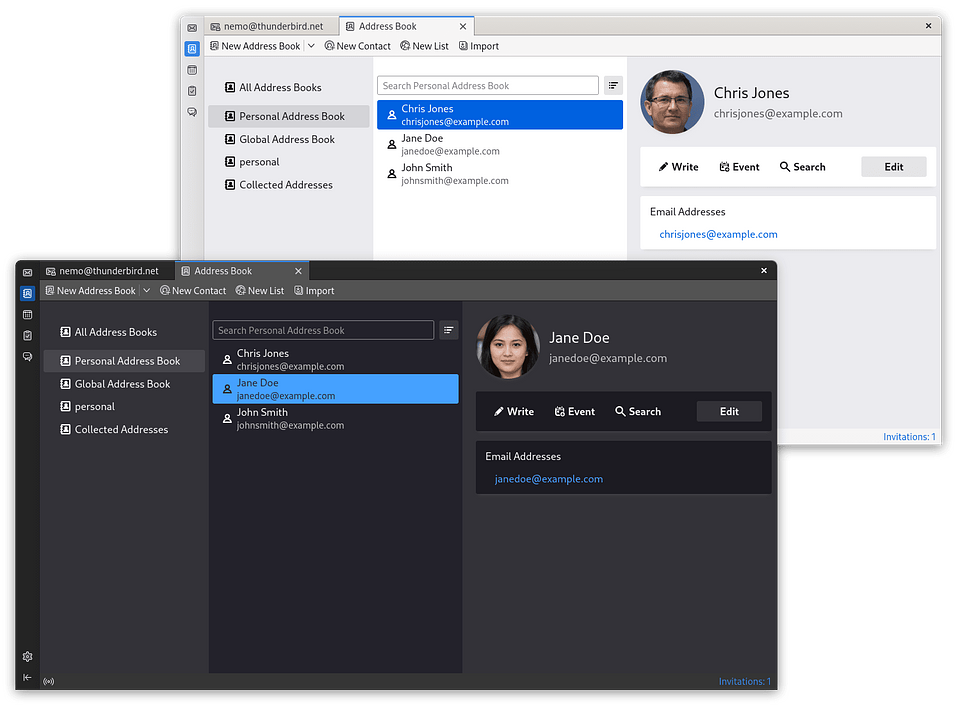Select Collected Addresses in the dark window
Screen dimensions: 960x708
(121, 430)
